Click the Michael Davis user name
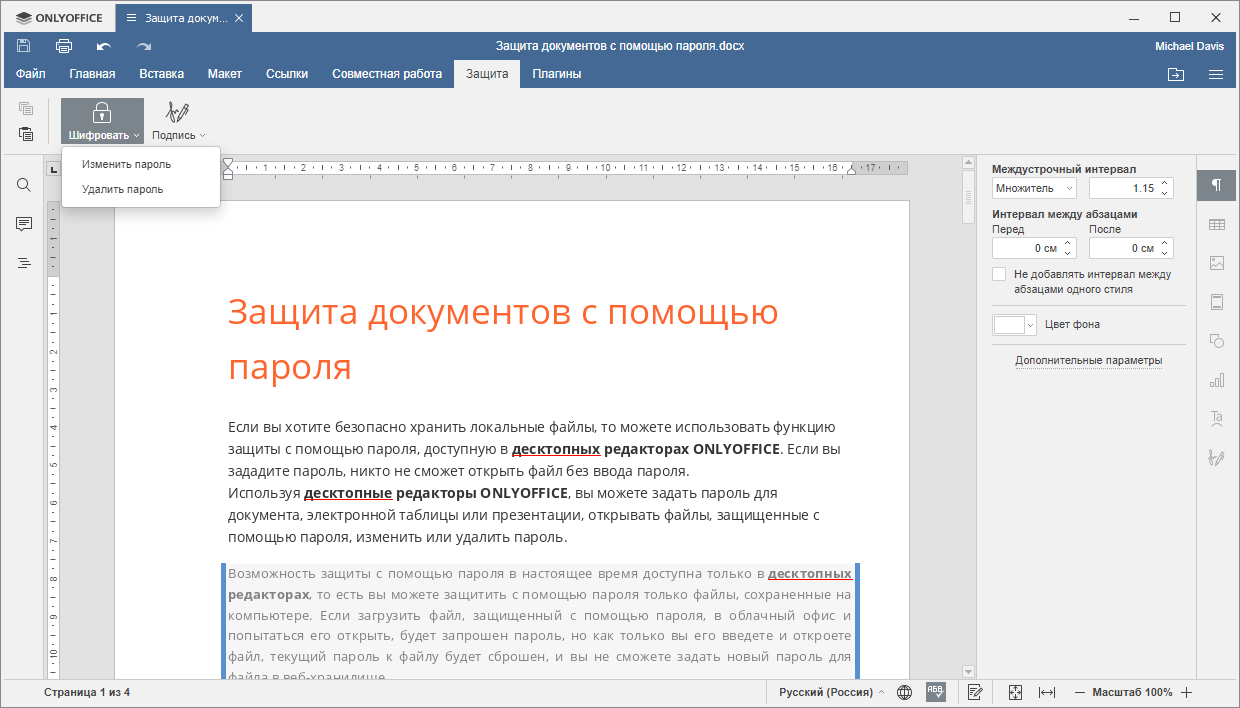 1189,46
